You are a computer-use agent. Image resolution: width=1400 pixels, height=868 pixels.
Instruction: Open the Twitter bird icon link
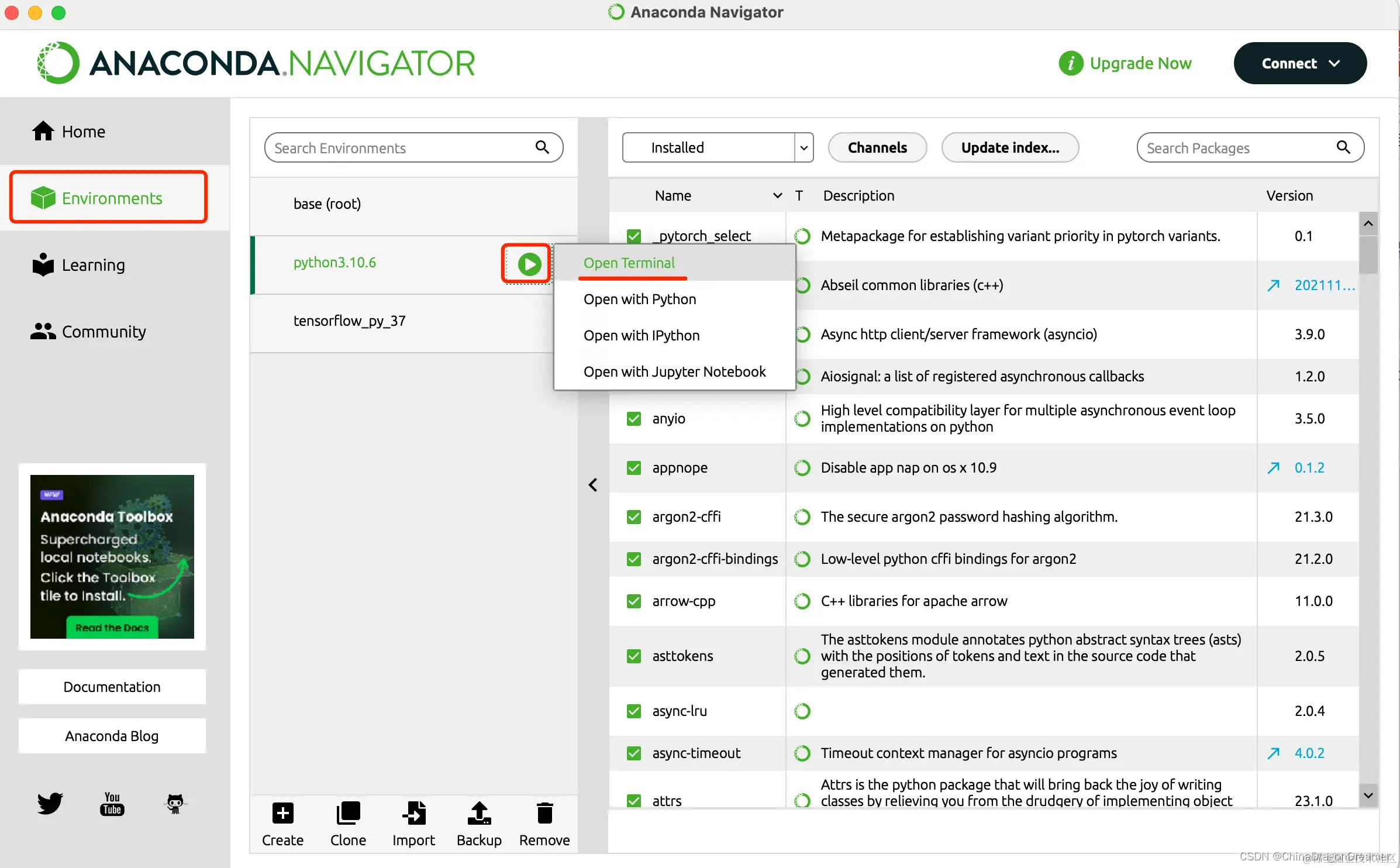pos(50,803)
